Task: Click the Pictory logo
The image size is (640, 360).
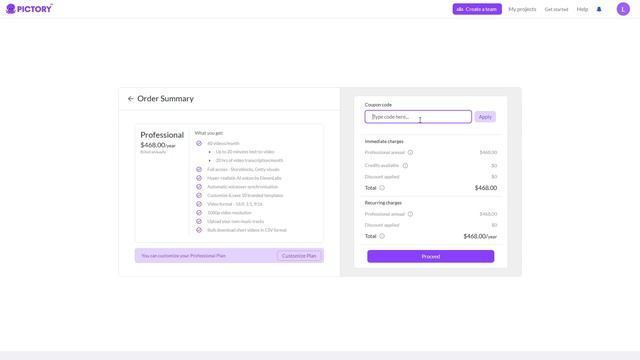Action: point(29,9)
